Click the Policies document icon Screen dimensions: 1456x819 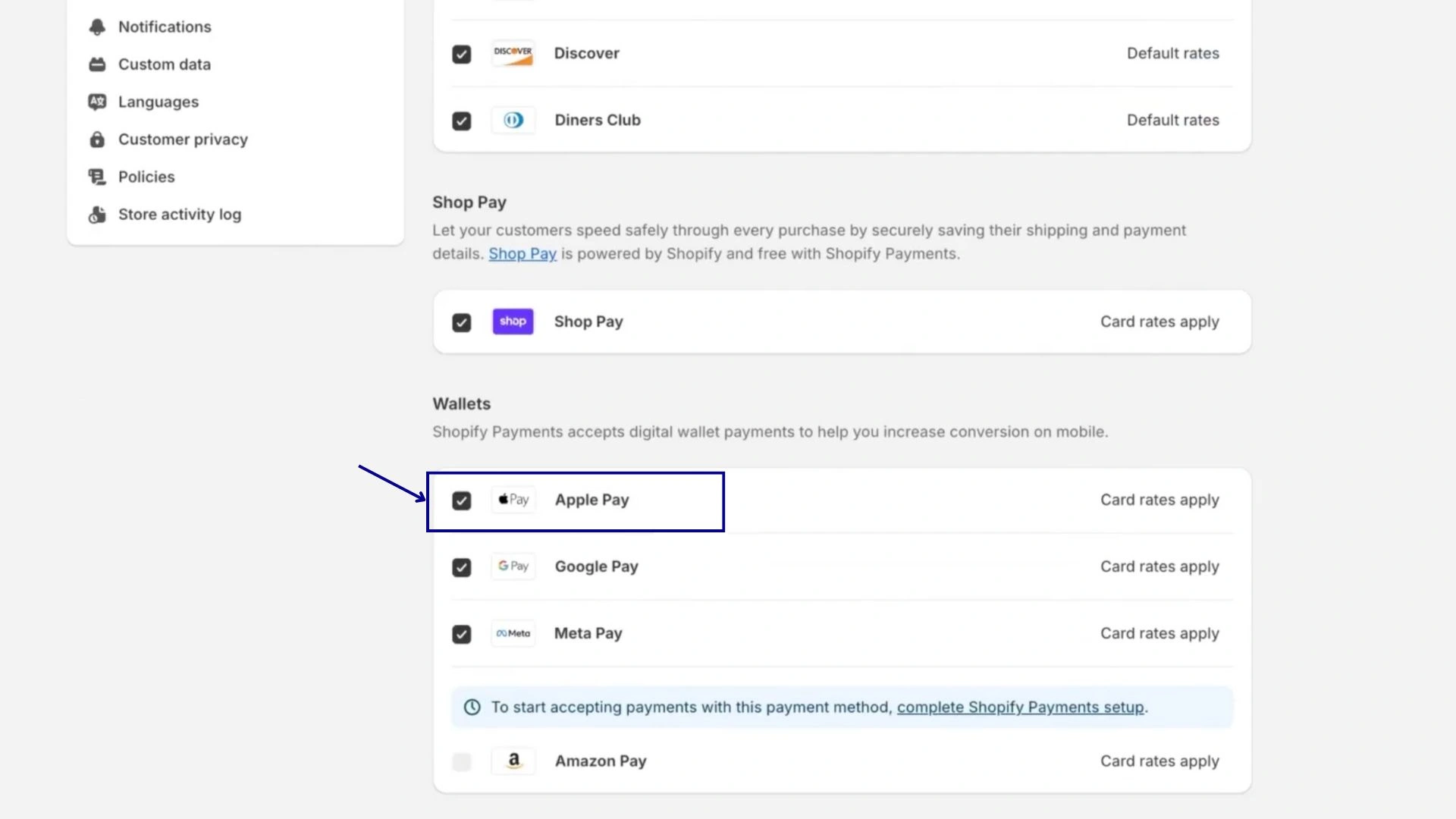[97, 177]
